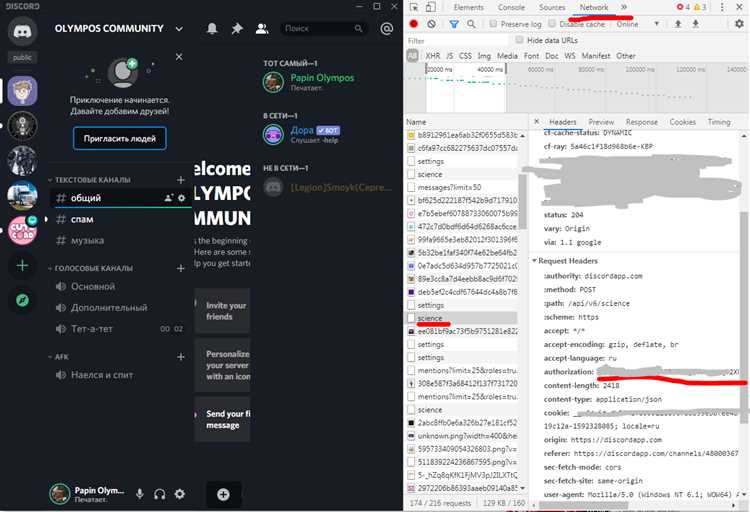The width and height of the screenshot is (750, 512).
Task: Open the Timing tab of request
Action: coord(719,122)
